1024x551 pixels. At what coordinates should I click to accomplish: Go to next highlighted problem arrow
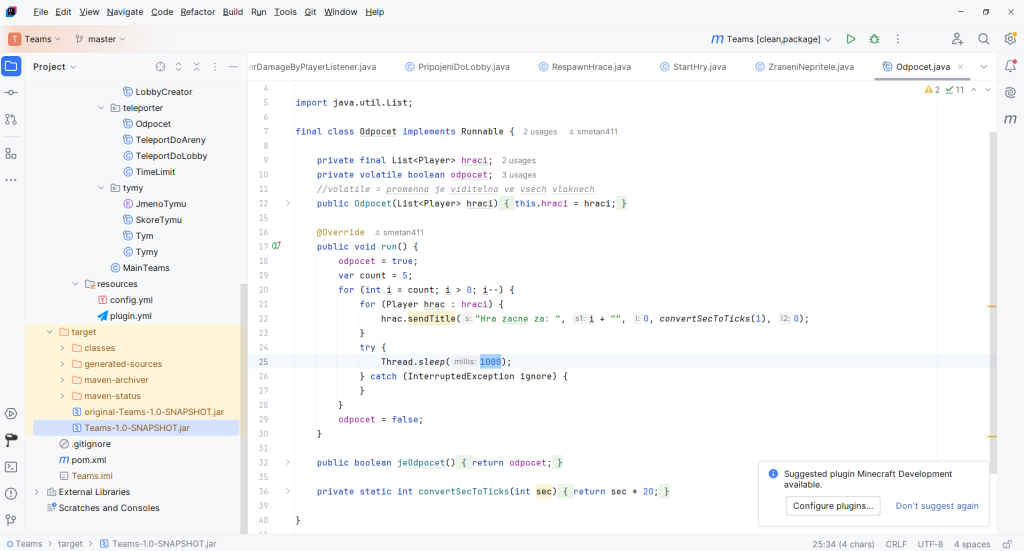pos(988,90)
